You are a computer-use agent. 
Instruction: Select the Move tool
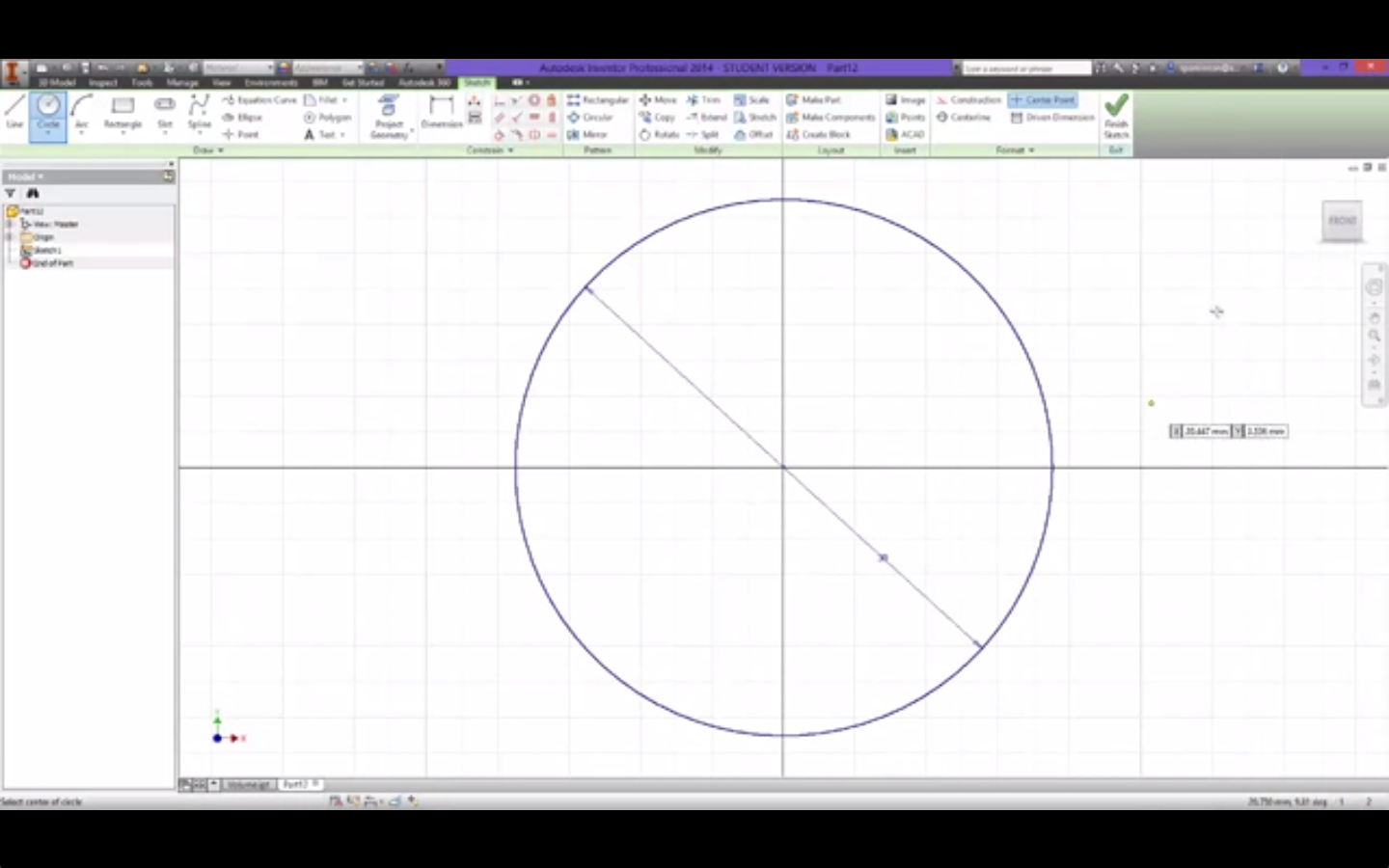pos(658,100)
